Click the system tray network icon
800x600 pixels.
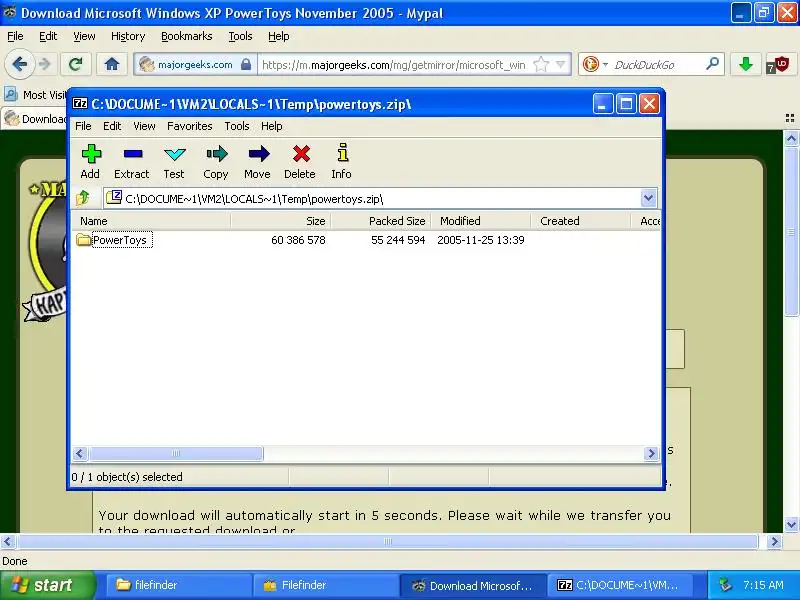(724, 585)
